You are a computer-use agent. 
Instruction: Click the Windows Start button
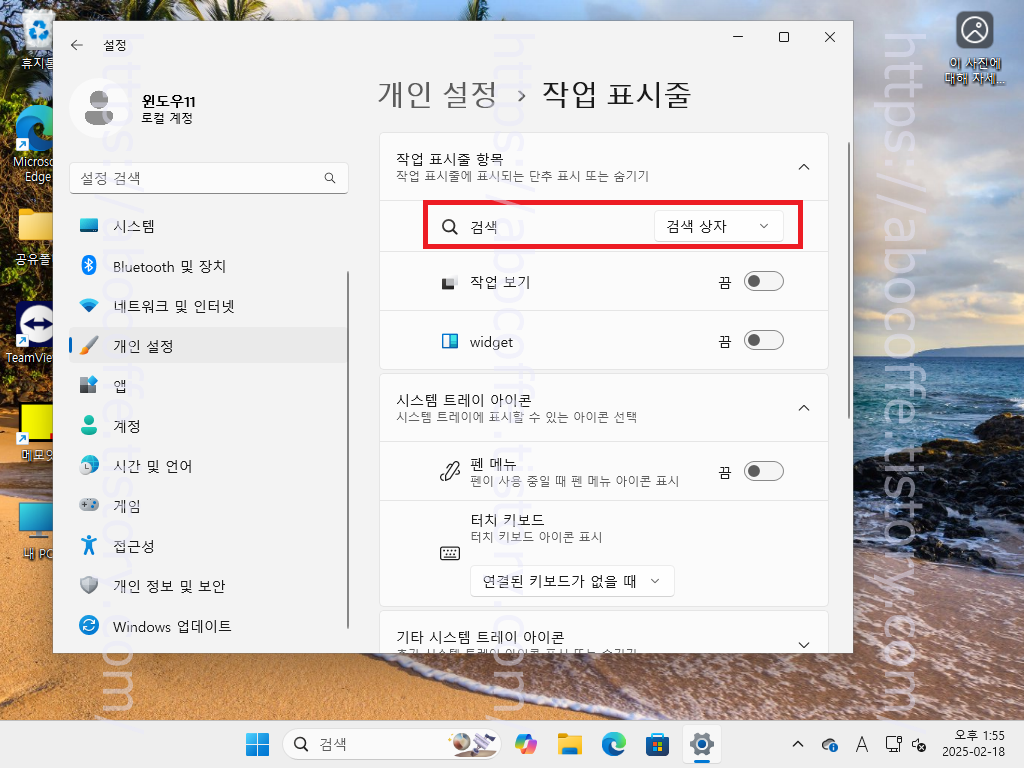pyautogui.click(x=257, y=744)
